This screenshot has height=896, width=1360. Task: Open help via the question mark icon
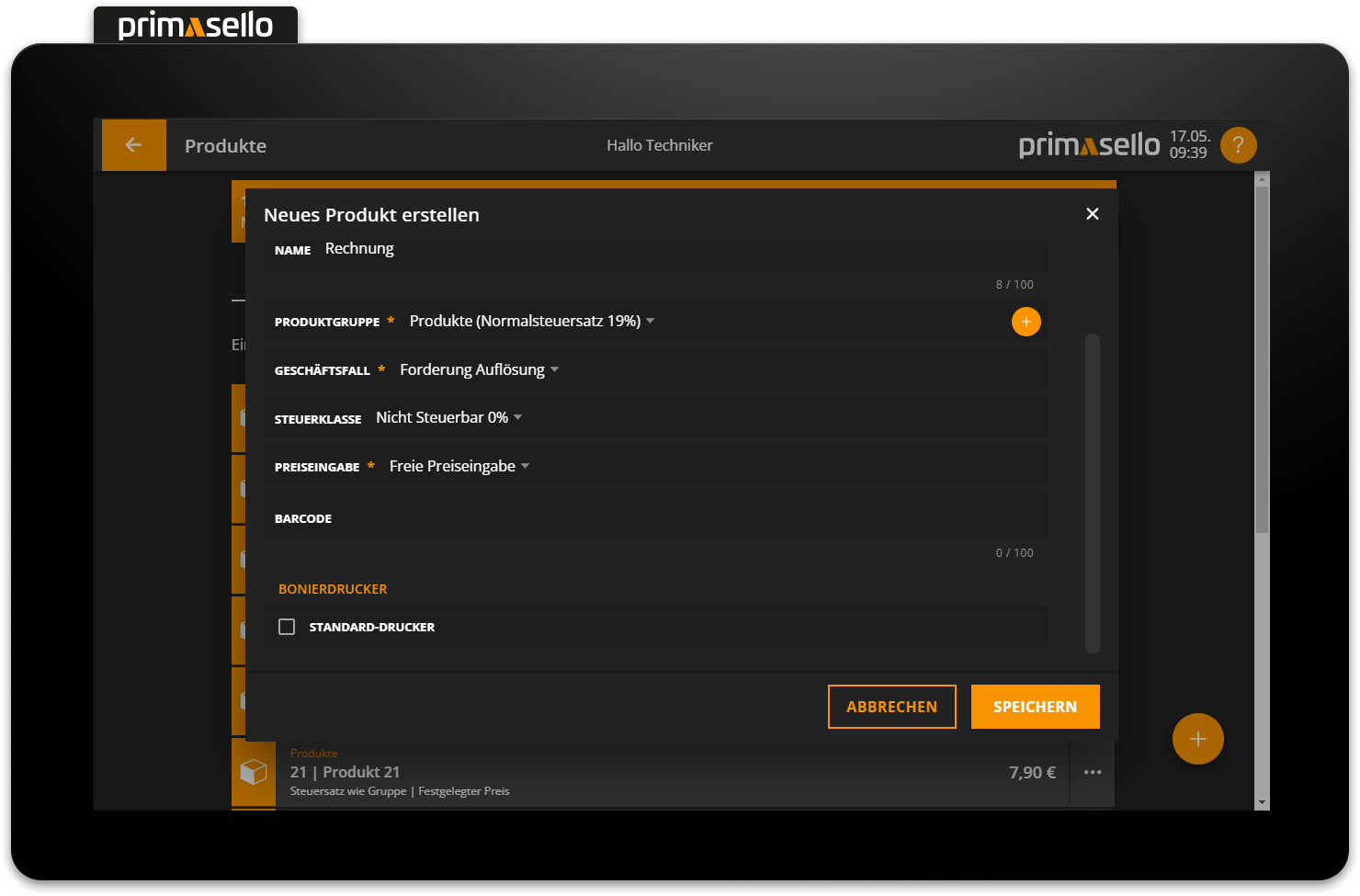pyautogui.click(x=1238, y=145)
